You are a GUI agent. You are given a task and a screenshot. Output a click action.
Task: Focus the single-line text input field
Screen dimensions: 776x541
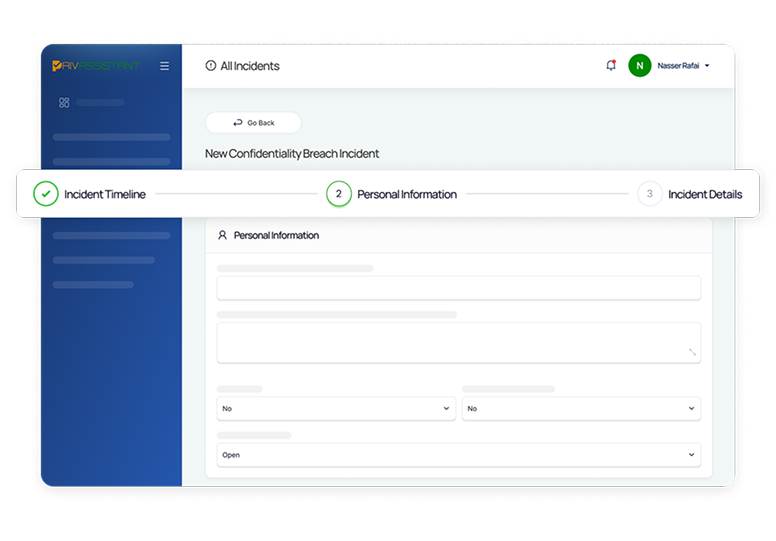(458, 288)
